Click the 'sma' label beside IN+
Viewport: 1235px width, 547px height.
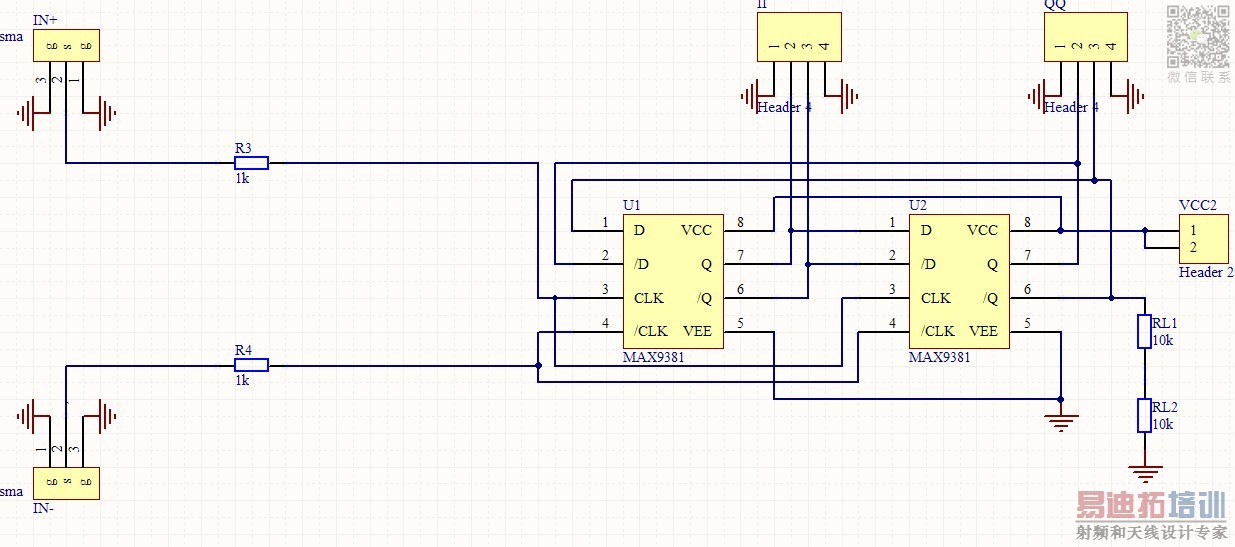click(x=11, y=37)
